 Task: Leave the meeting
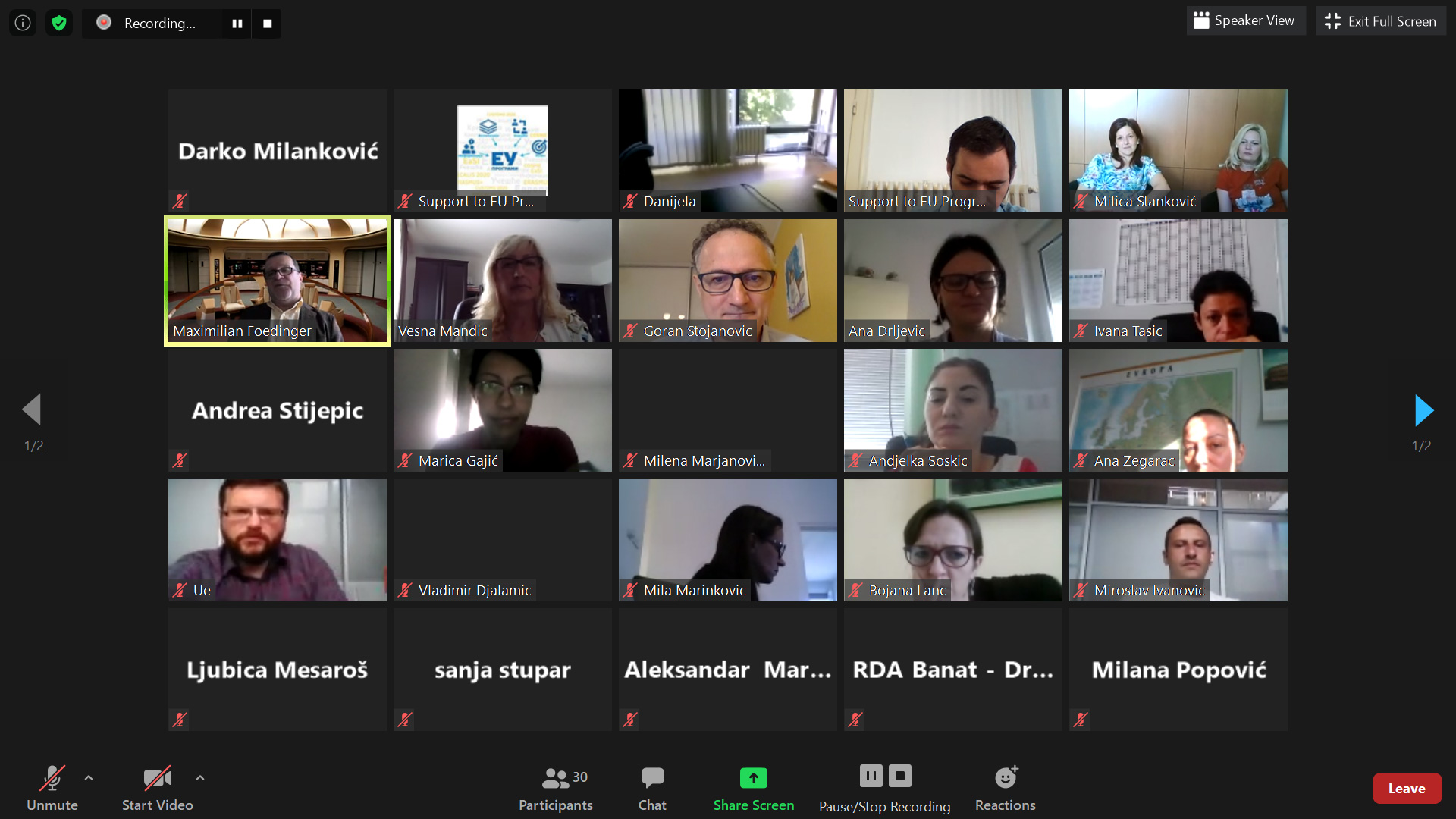1407,789
